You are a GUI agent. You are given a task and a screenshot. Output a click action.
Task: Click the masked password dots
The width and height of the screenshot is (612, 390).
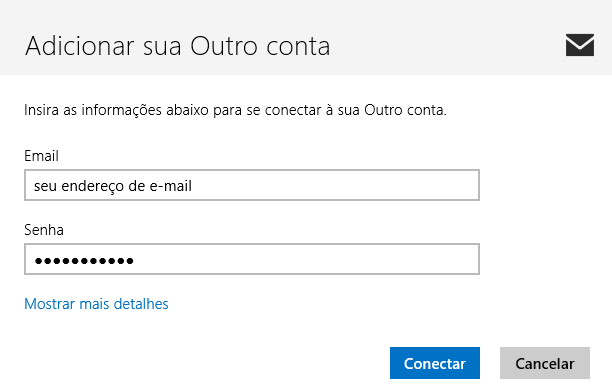tap(84, 260)
